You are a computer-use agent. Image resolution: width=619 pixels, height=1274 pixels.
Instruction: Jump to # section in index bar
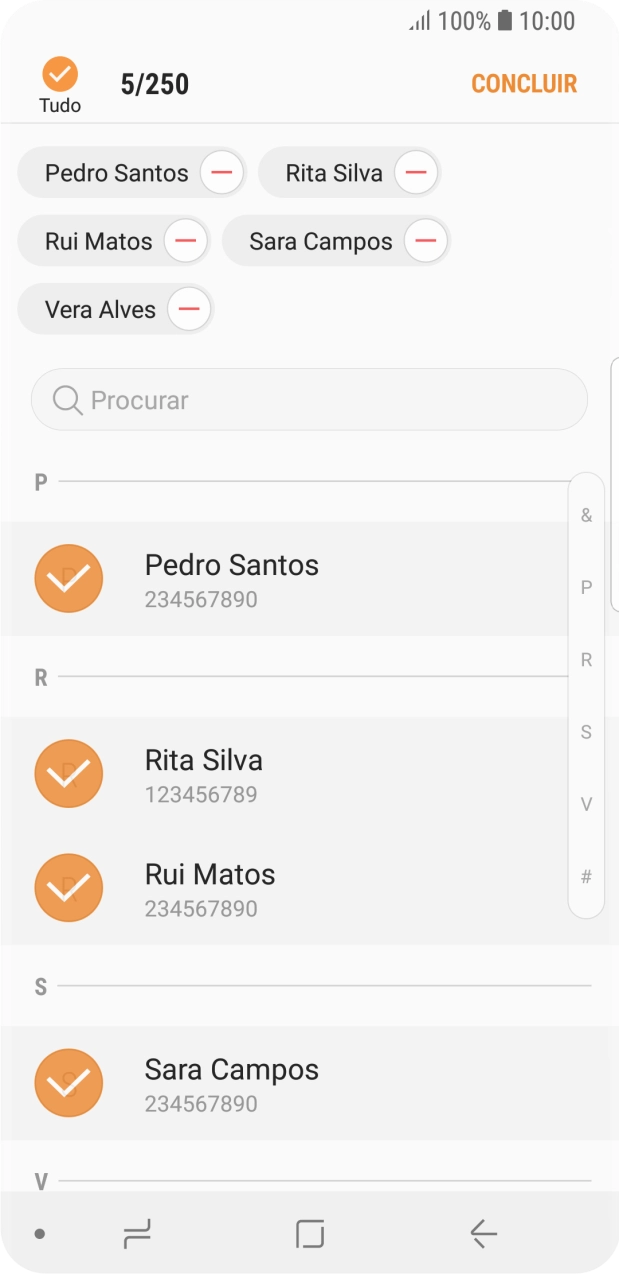[x=586, y=877]
